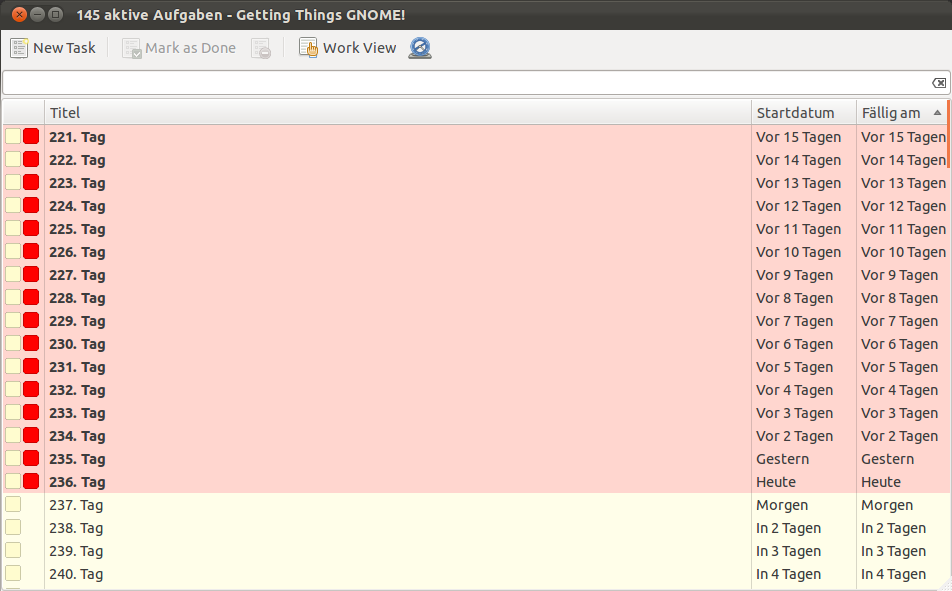
Task: Select the task titled 239. Tag
Action: 76,552
